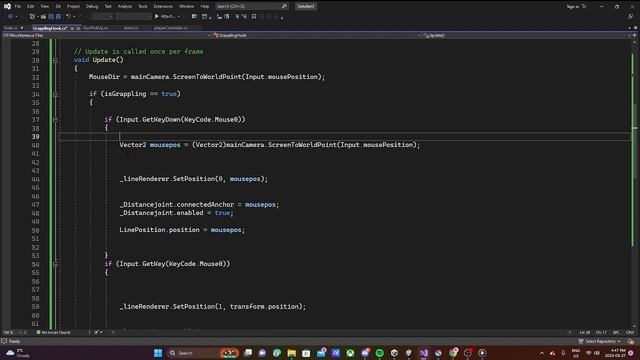The height and width of the screenshot is (360, 640).
Task: Click the Save All toolbar icon
Action: (58, 16)
